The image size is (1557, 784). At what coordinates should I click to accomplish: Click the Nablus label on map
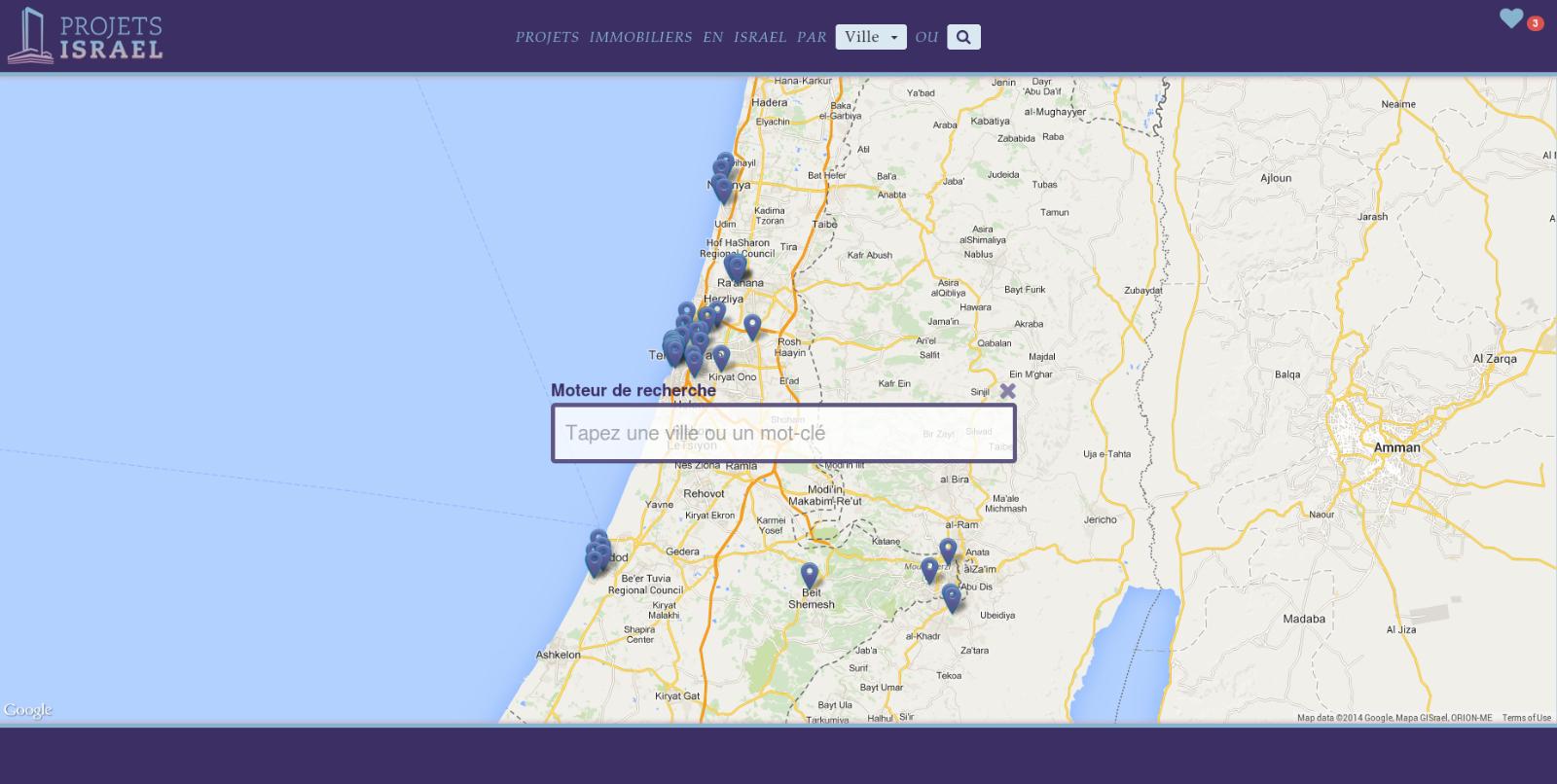coord(978,255)
